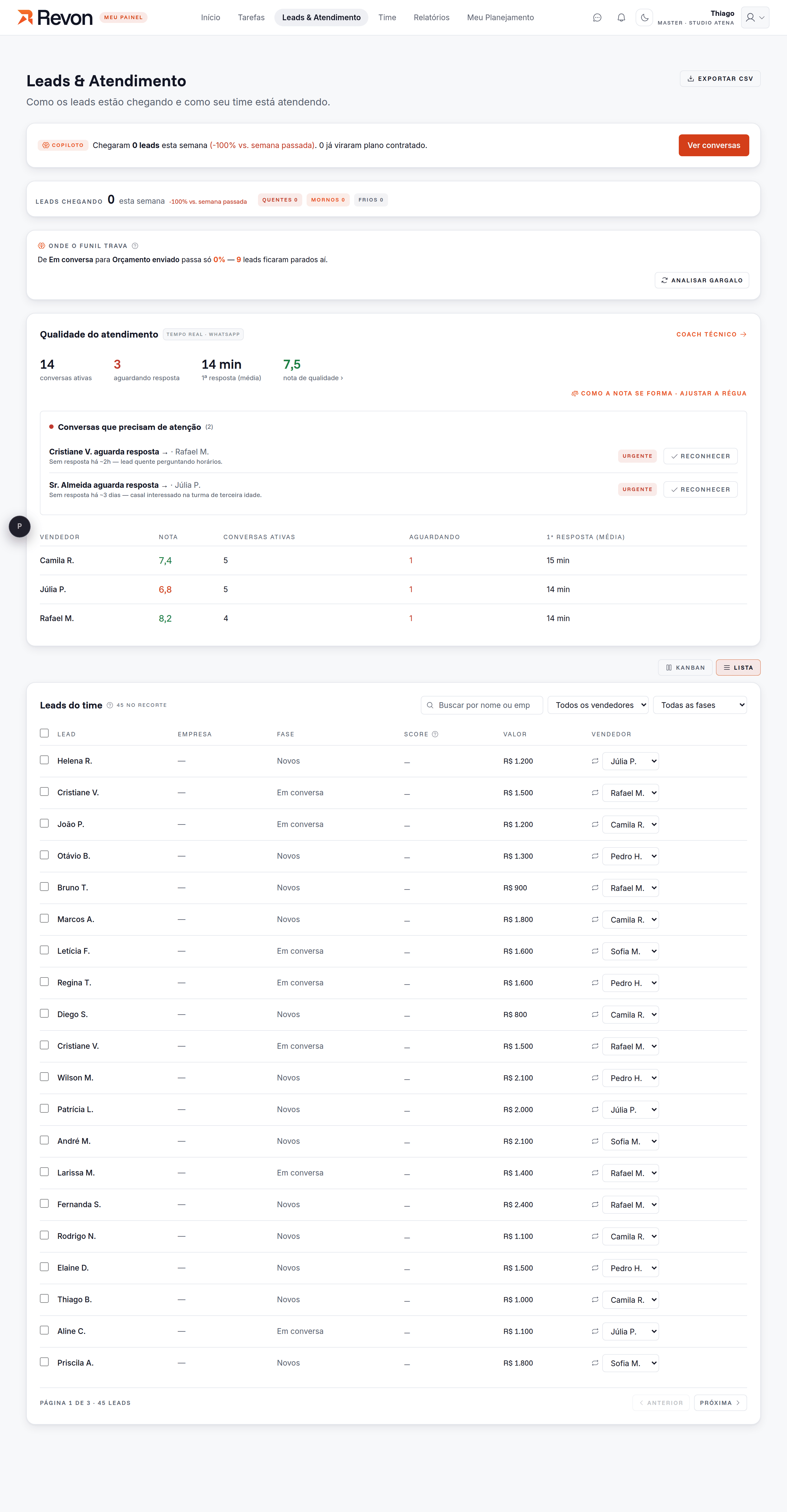This screenshot has height=1512, width=787.
Task: Open the Tarefas tab
Action: coord(251,17)
